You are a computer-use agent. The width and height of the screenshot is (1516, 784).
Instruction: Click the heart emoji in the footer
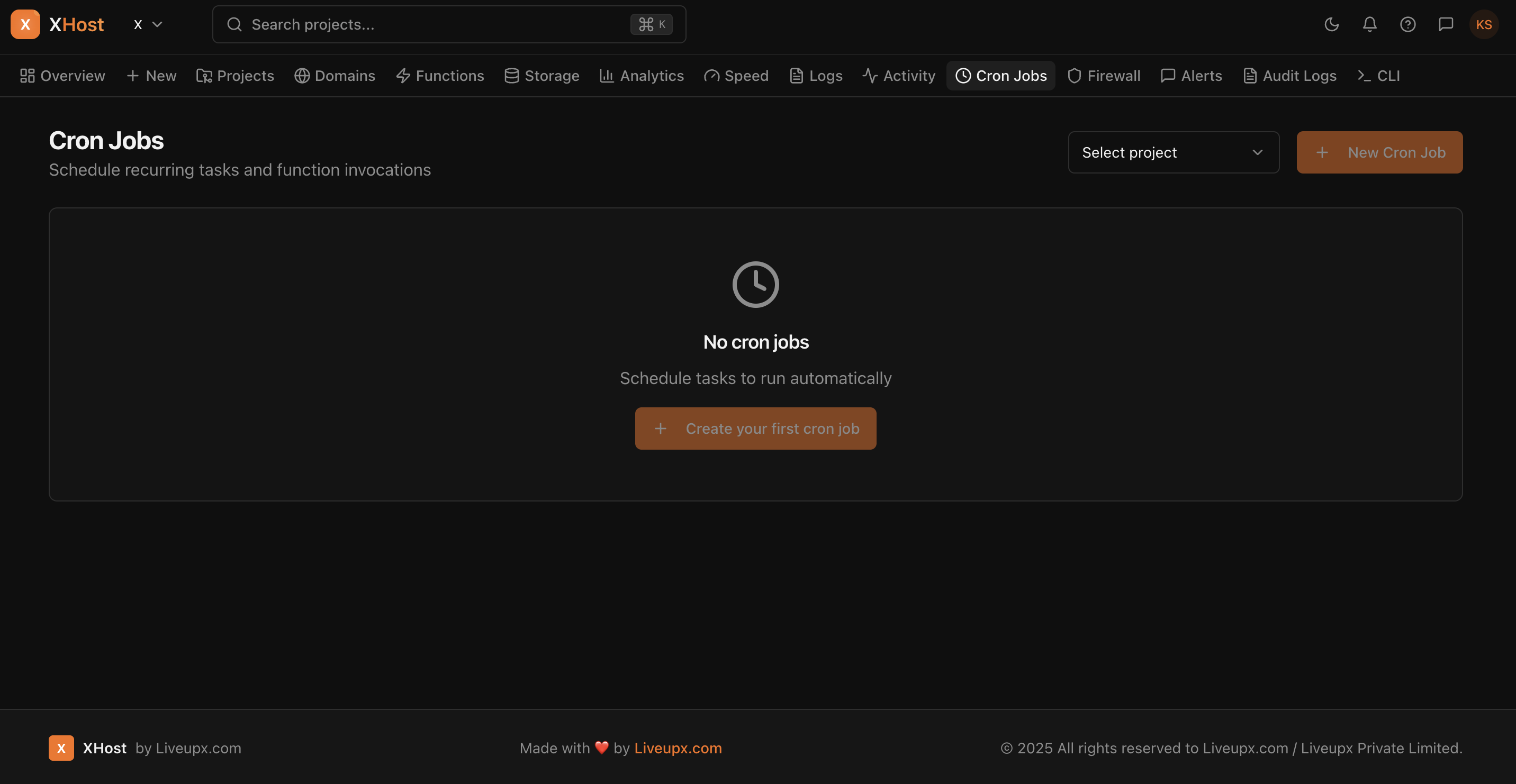pos(601,747)
